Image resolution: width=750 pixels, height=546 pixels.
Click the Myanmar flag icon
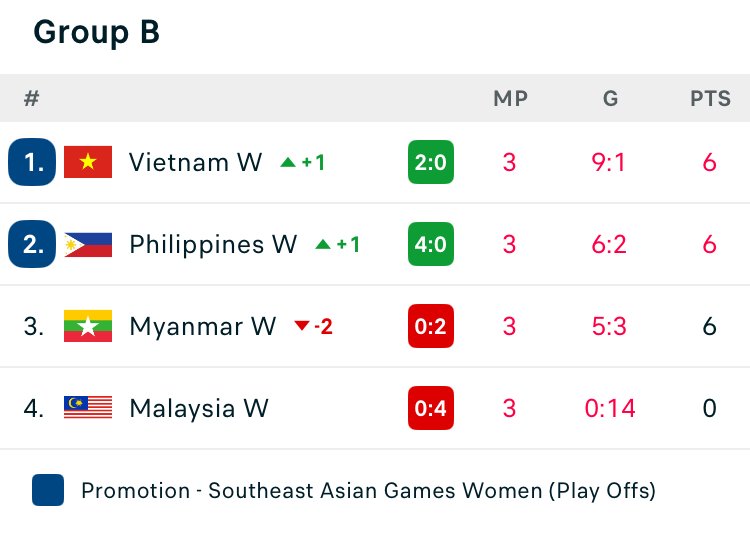click(88, 326)
